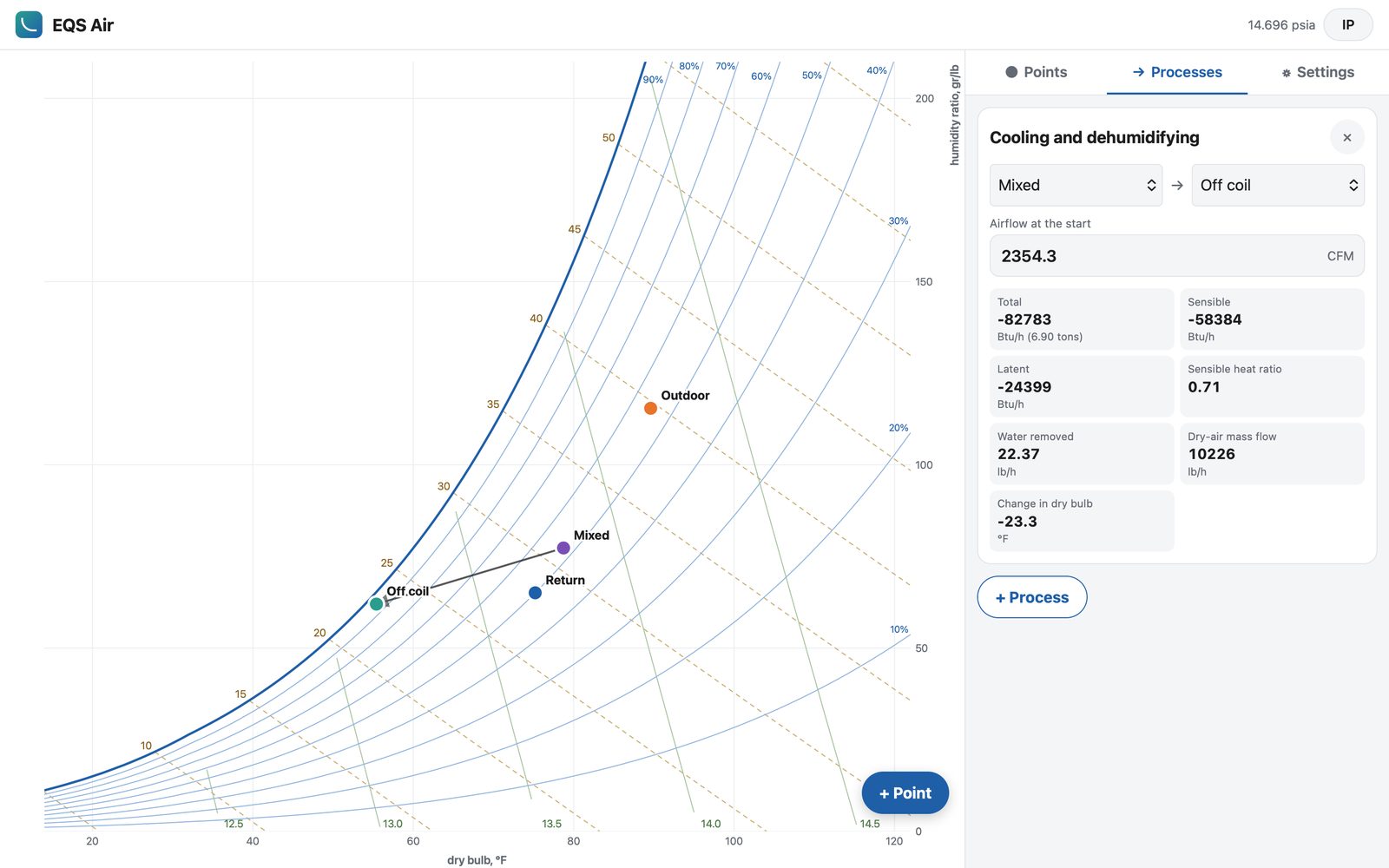Toggle the IP unit system button

tap(1348, 24)
